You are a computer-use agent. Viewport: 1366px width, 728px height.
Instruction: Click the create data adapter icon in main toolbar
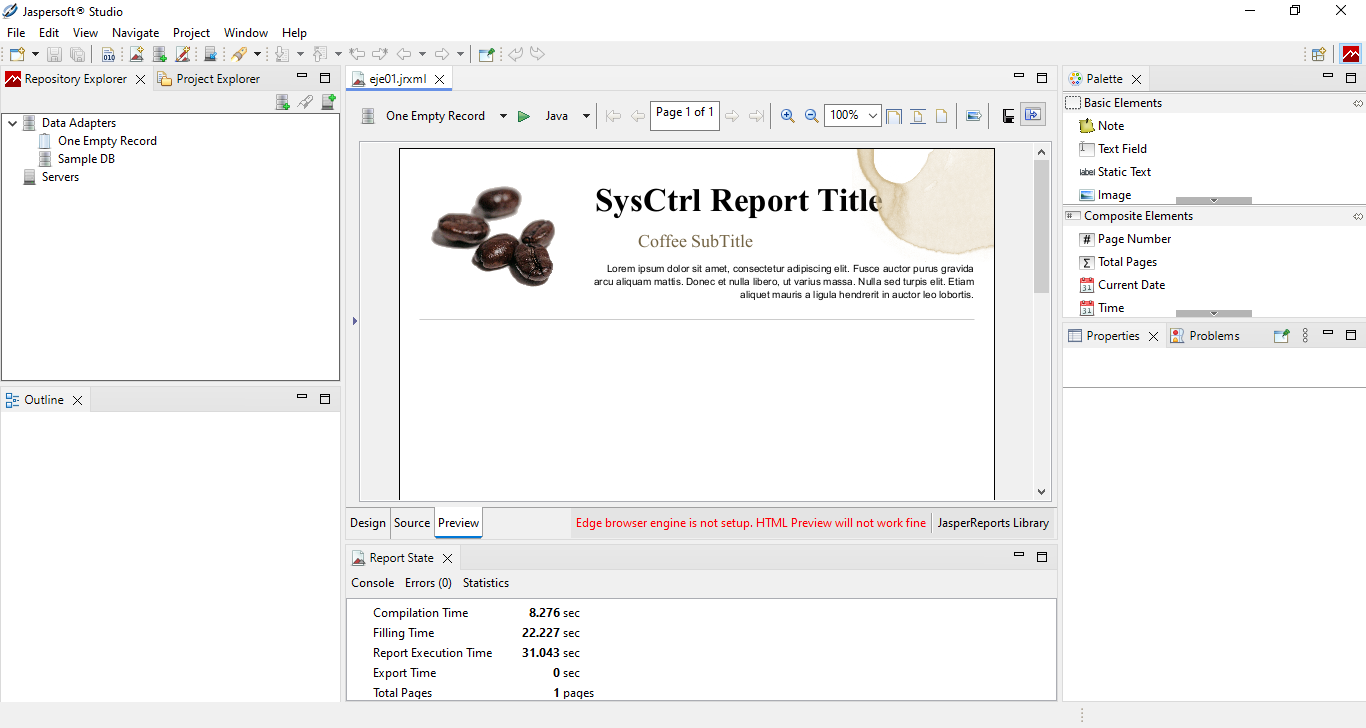point(160,54)
